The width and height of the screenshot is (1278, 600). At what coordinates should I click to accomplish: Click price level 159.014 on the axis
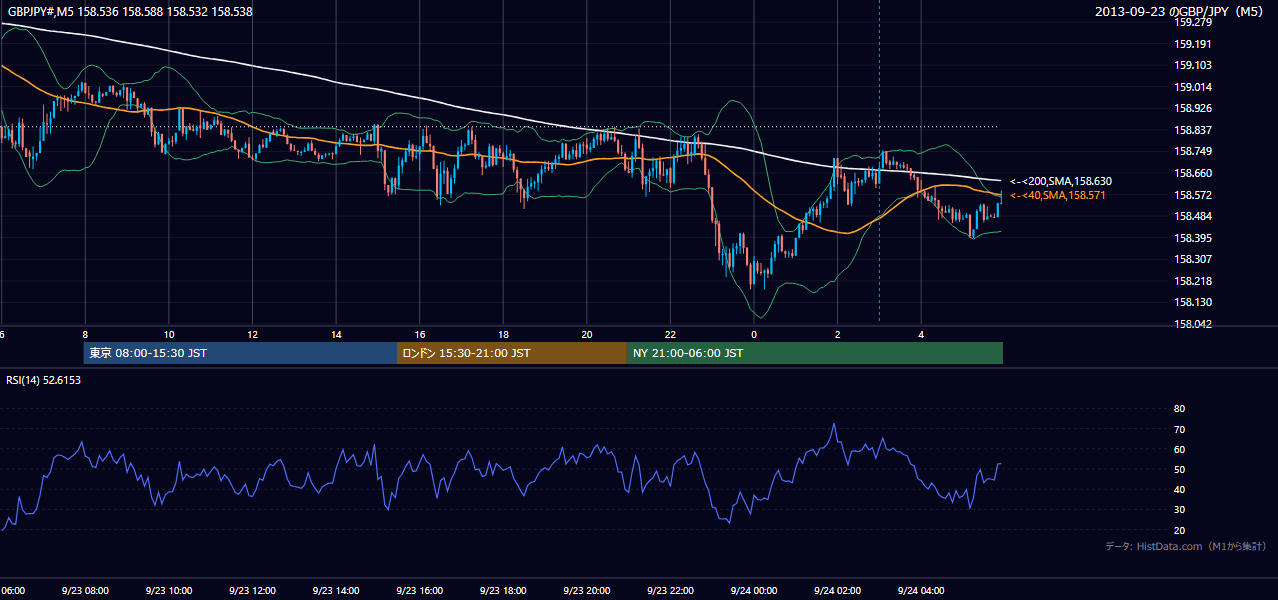click(x=1193, y=87)
